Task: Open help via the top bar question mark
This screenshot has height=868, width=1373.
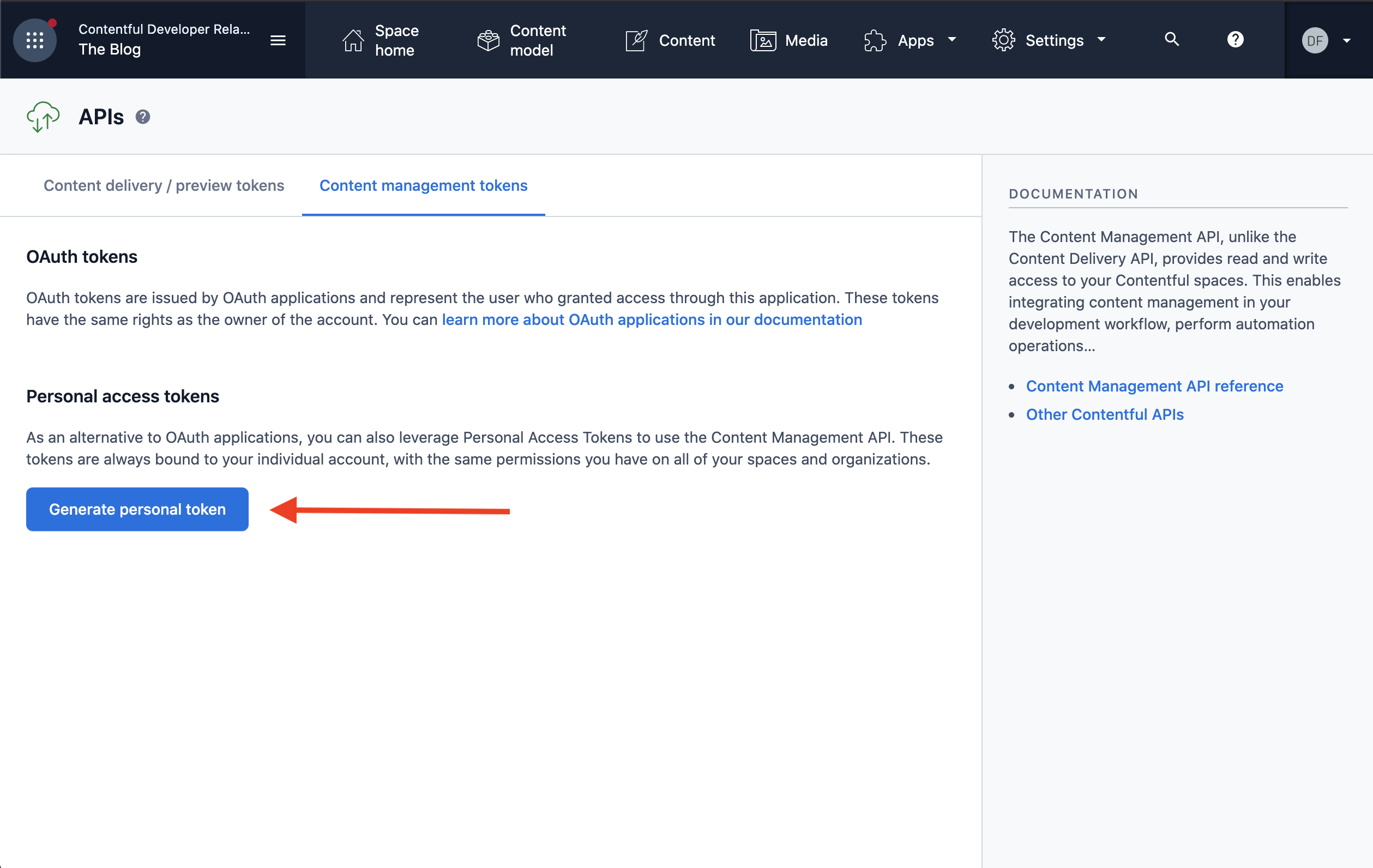Action: 1235,39
